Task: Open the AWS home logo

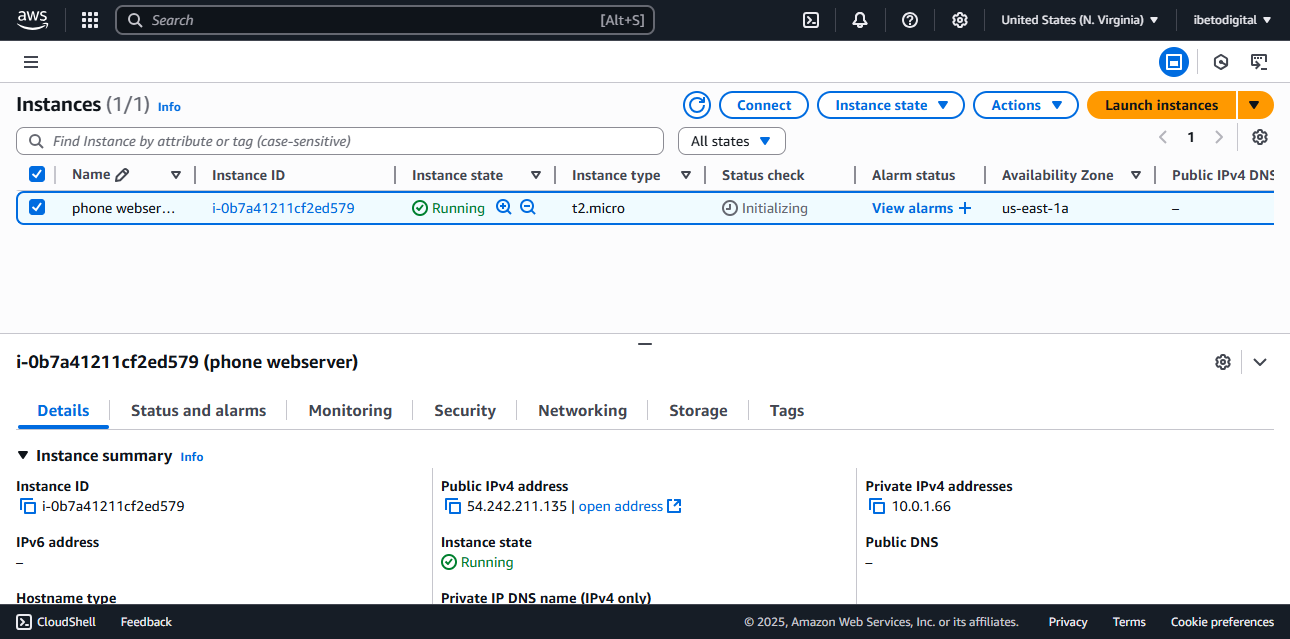Action: click(32, 20)
